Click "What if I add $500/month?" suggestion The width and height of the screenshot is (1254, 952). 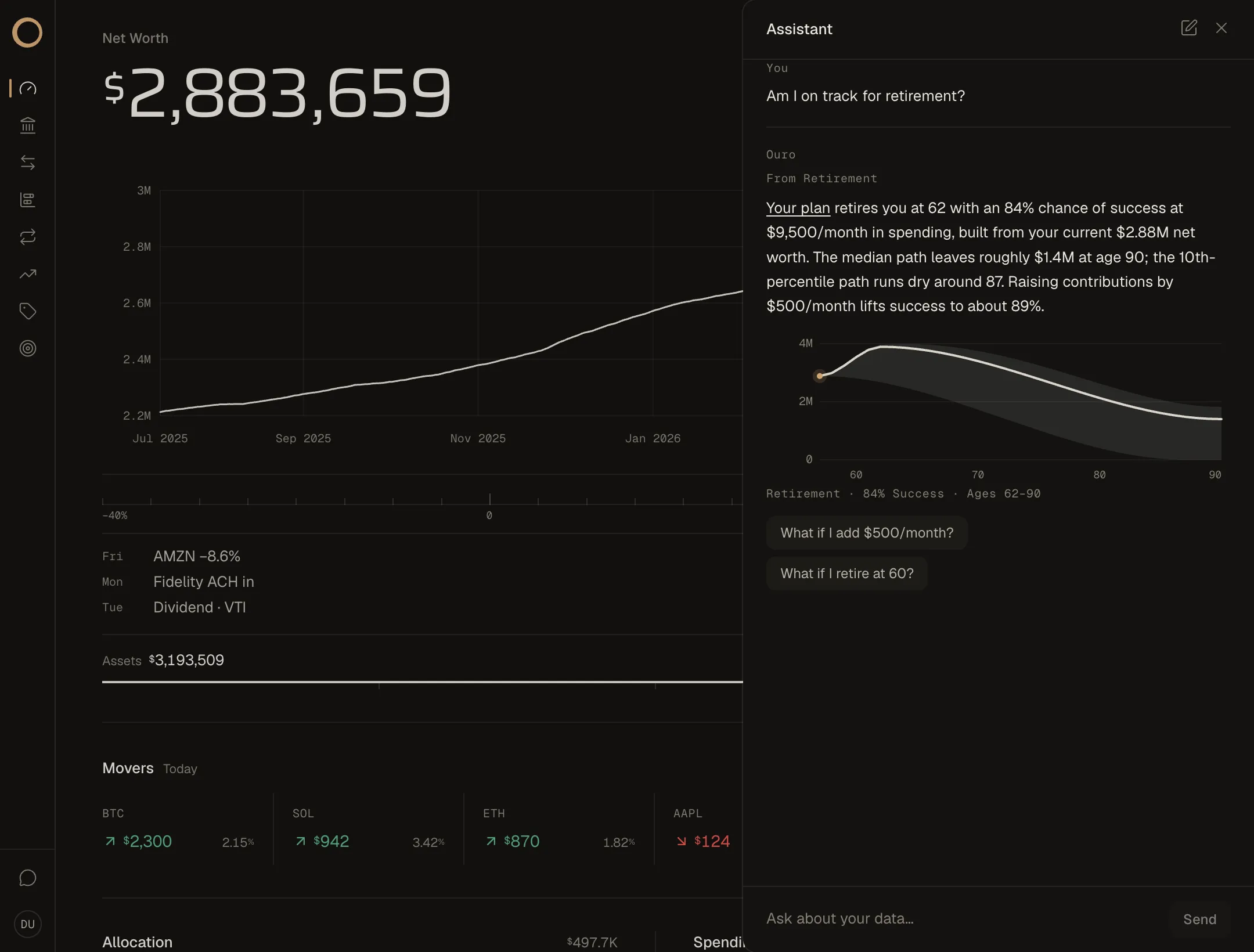pyautogui.click(x=867, y=533)
